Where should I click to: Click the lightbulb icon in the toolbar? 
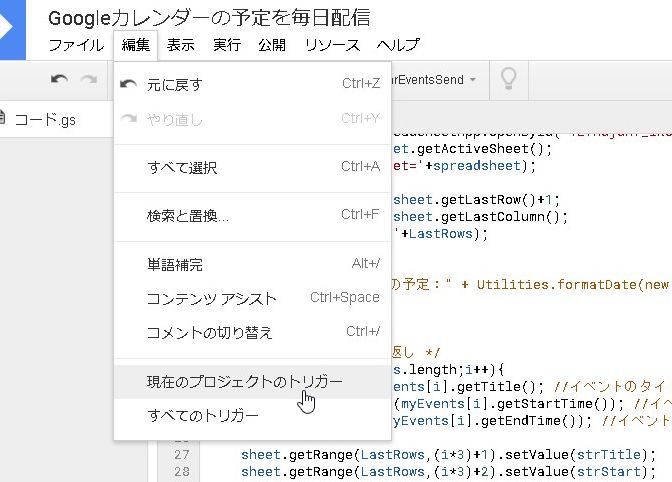pos(509,78)
